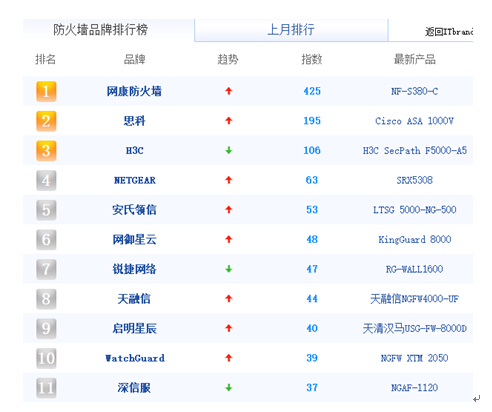Click the red up arrow for 网康防火墙

pos(229,91)
